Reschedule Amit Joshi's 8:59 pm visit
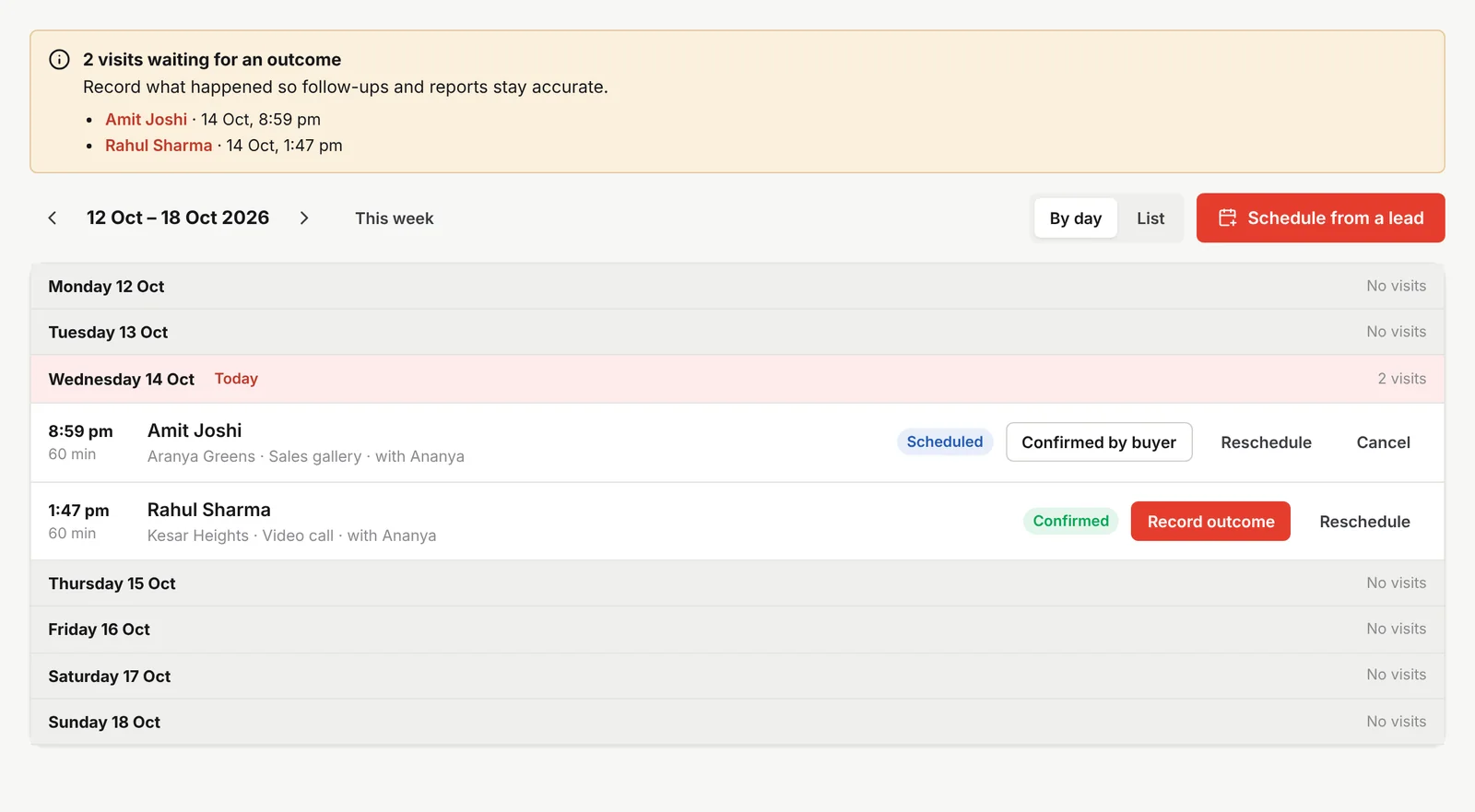This screenshot has height=812, width=1475. (1266, 442)
